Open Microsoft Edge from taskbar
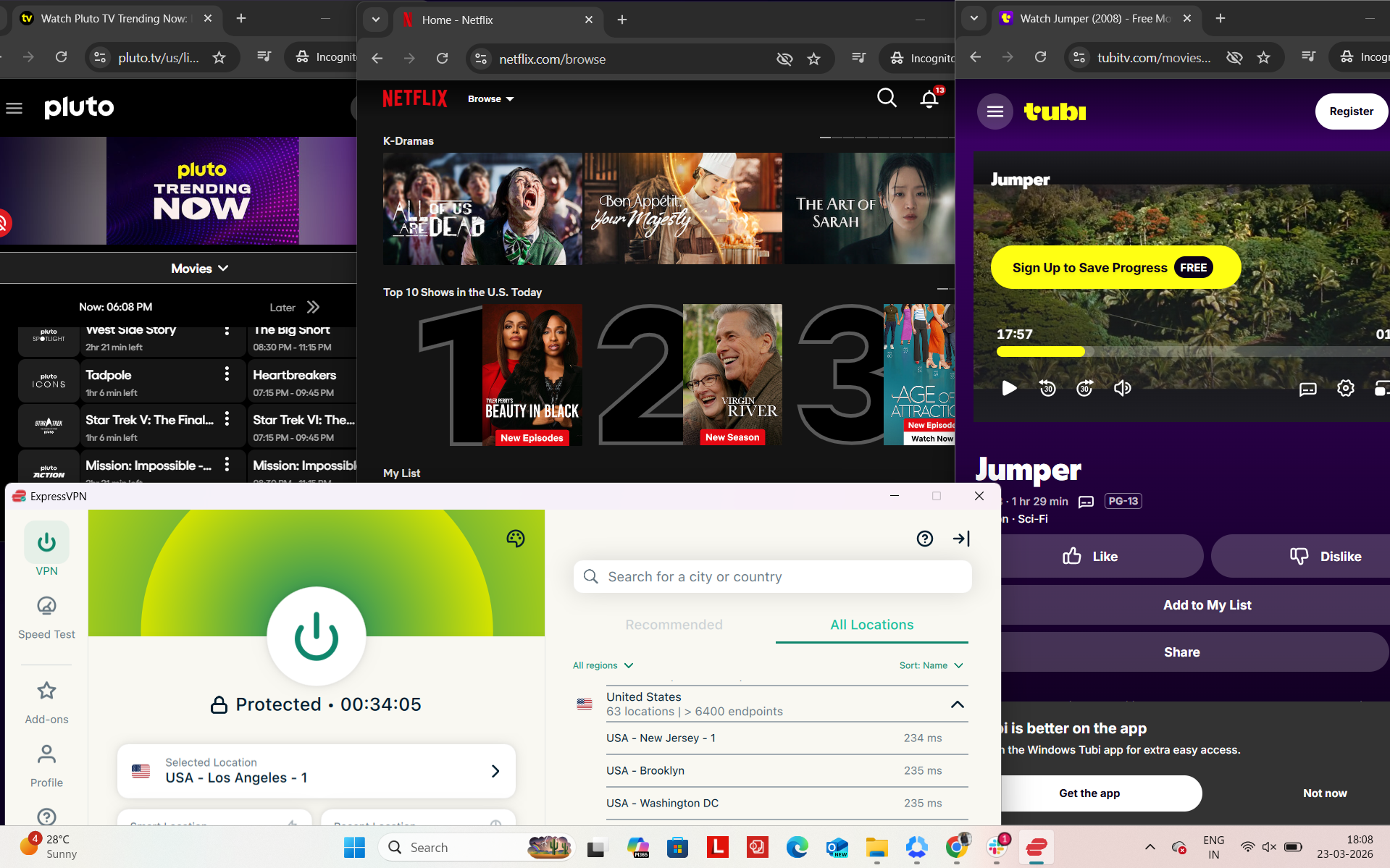Screen dimensions: 1390x868 point(797,847)
